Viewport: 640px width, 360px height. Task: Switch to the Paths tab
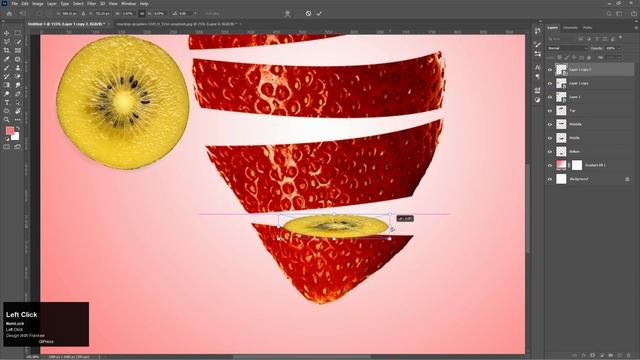pyautogui.click(x=587, y=28)
